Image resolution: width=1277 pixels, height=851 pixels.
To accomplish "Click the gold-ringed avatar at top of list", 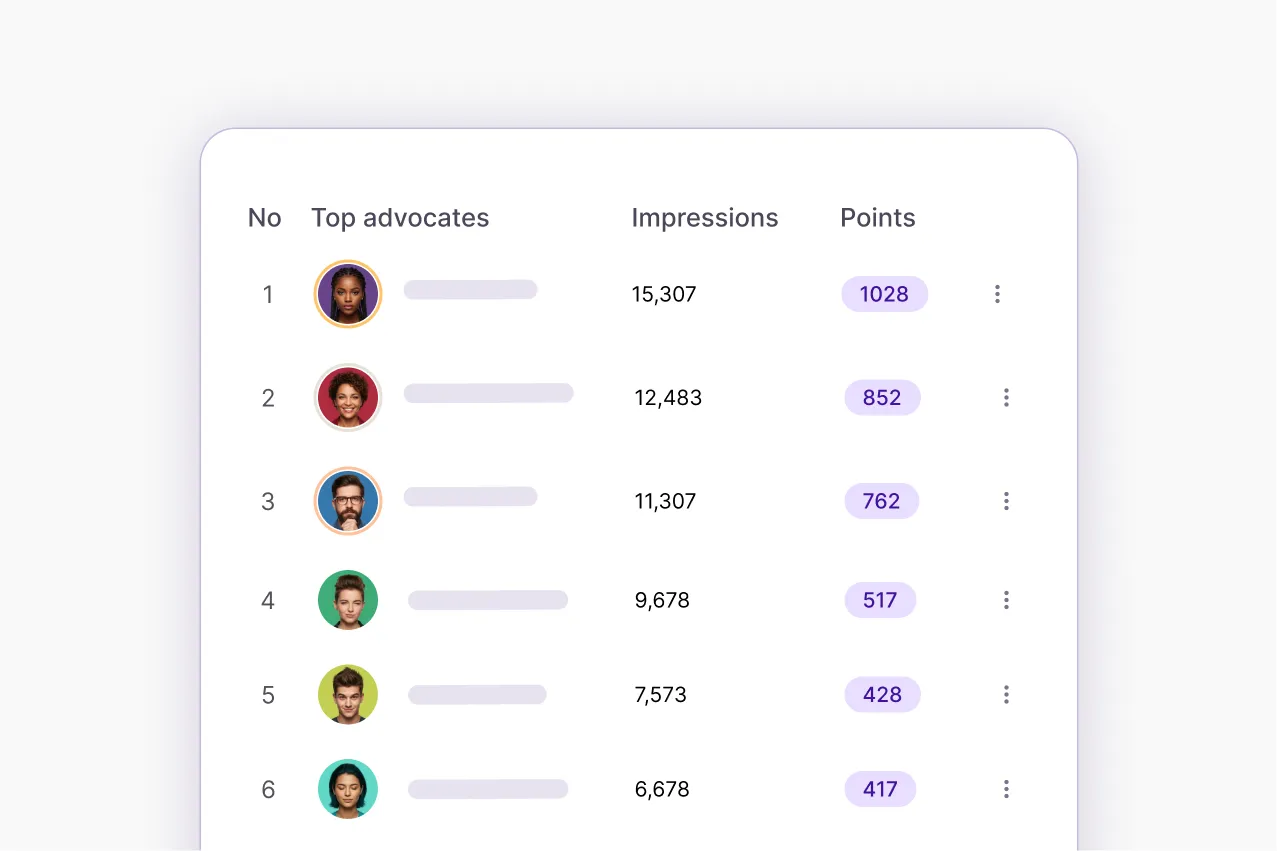I will coord(347,294).
